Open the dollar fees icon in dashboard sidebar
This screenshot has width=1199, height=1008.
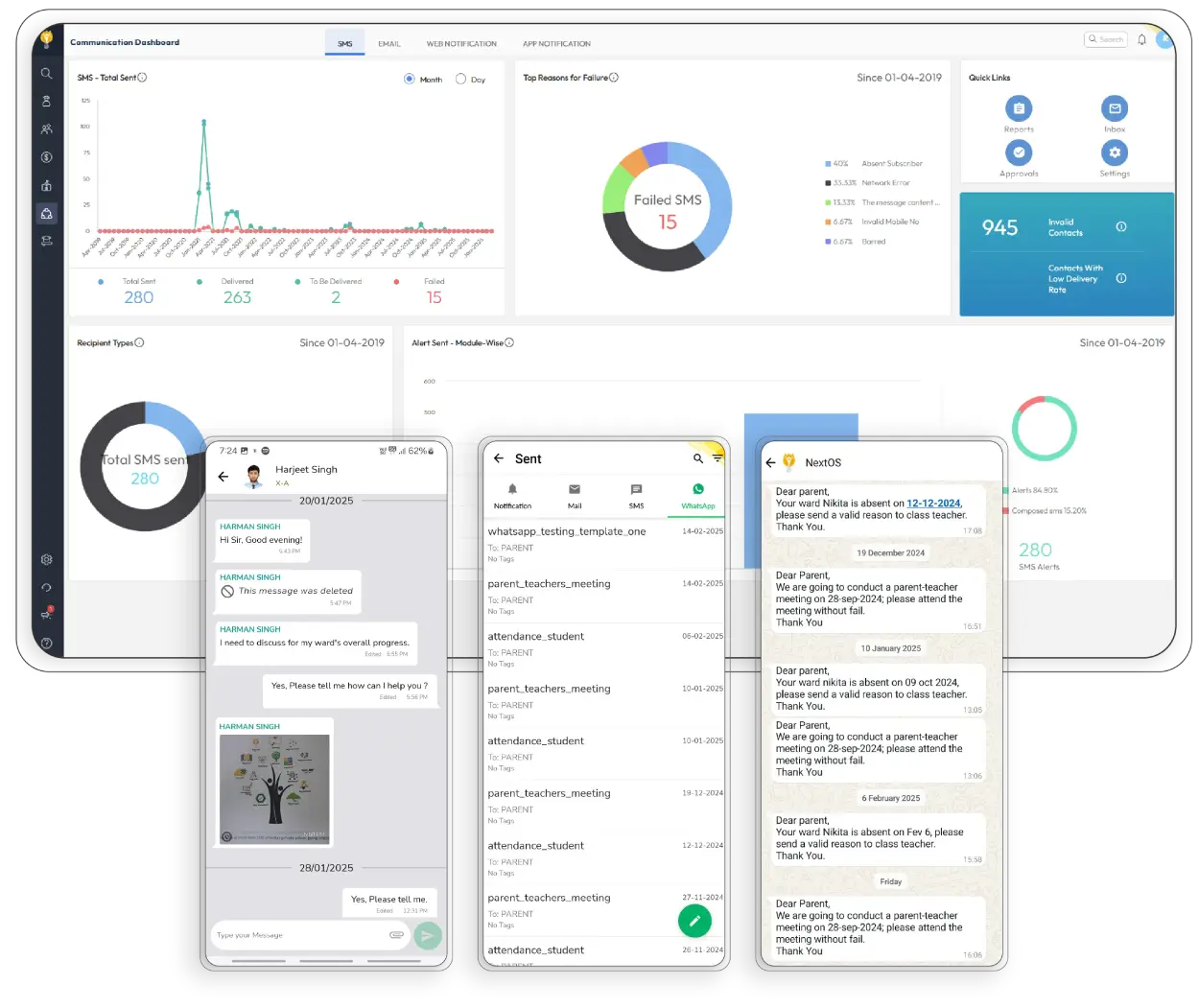click(x=46, y=157)
